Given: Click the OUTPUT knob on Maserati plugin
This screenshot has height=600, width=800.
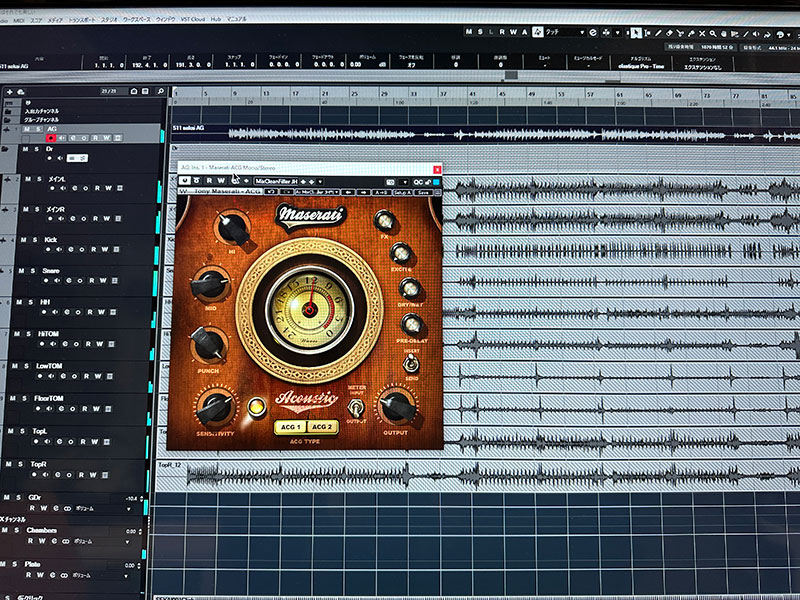Looking at the screenshot, I should [x=397, y=406].
